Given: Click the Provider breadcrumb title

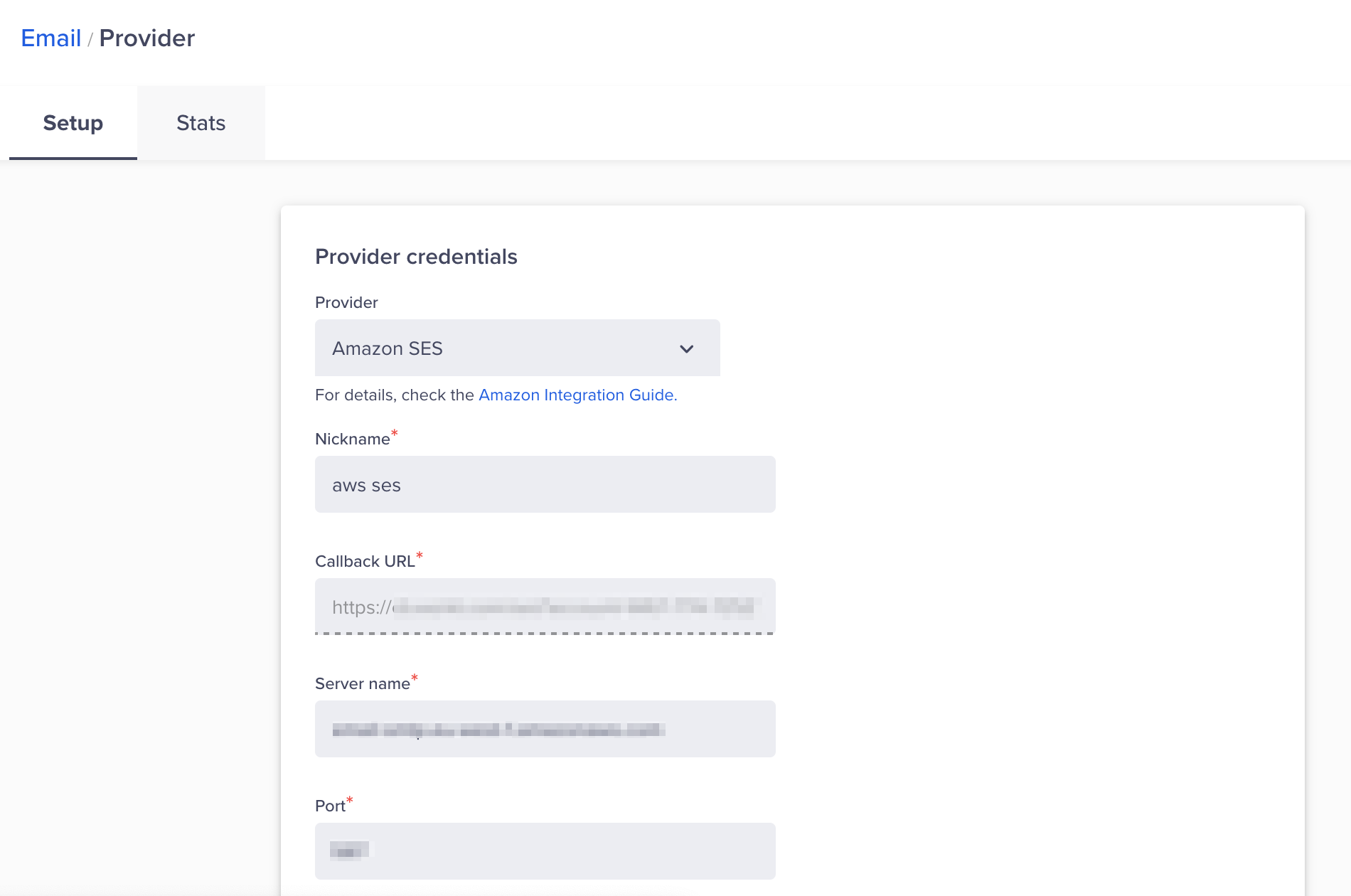Looking at the screenshot, I should point(146,38).
